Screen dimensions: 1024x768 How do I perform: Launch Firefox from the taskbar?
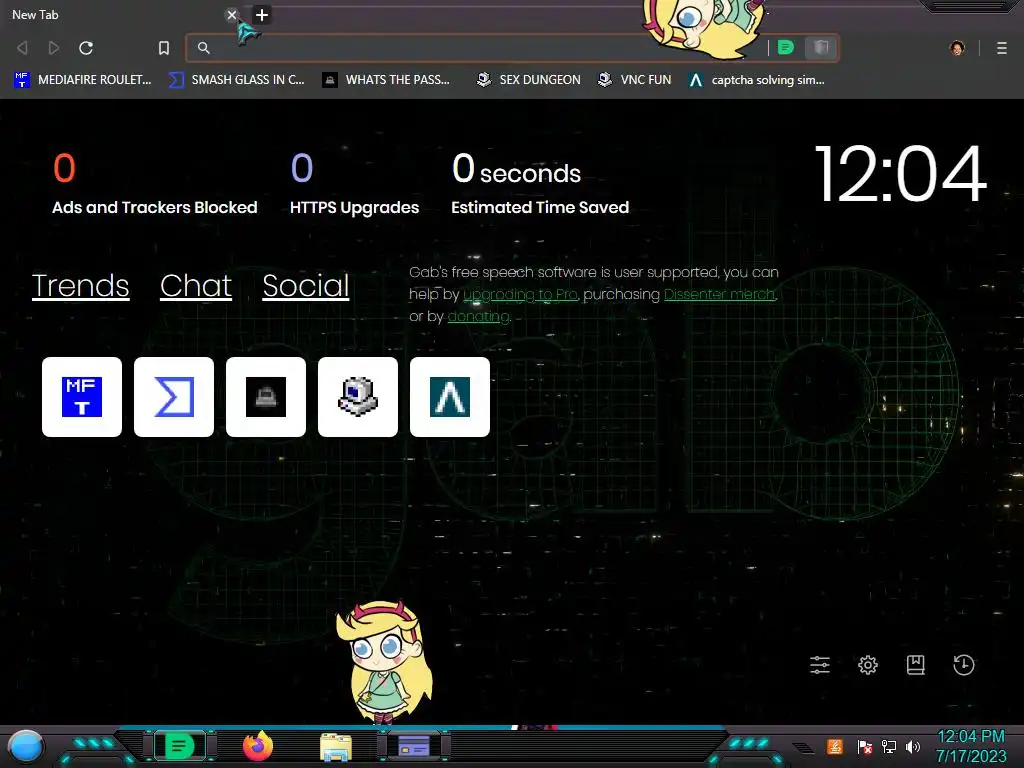point(258,746)
